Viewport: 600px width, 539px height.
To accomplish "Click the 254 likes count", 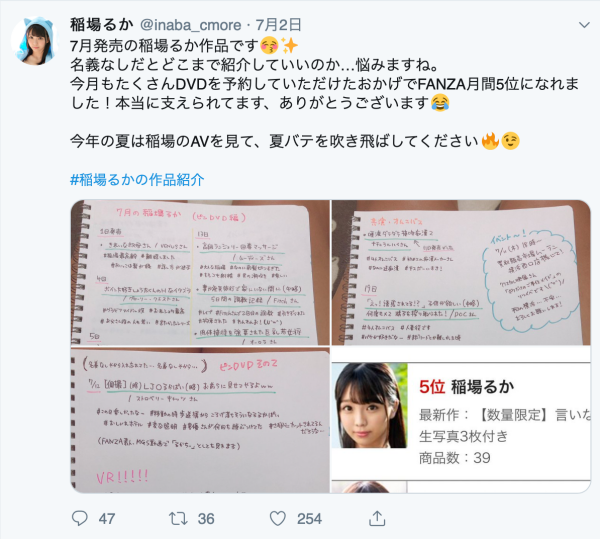I will 309,519.
